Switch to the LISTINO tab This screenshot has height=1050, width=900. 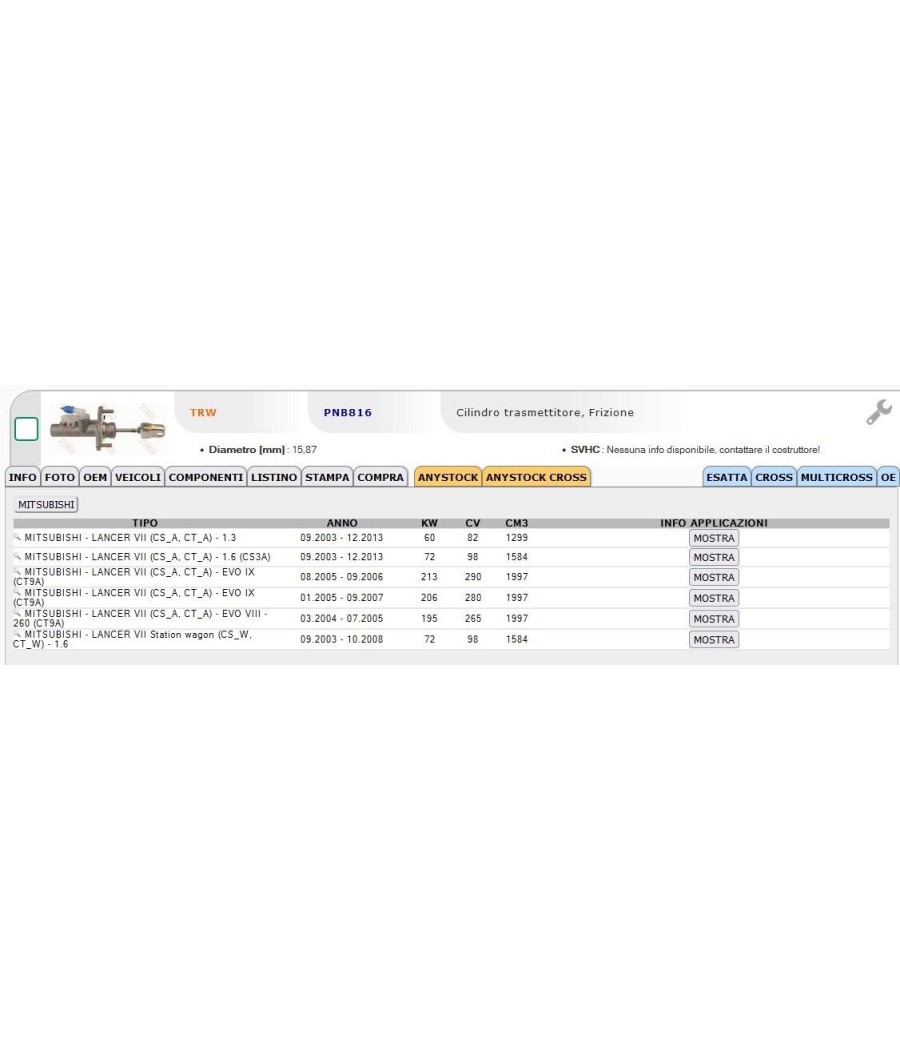coord(274,477)
